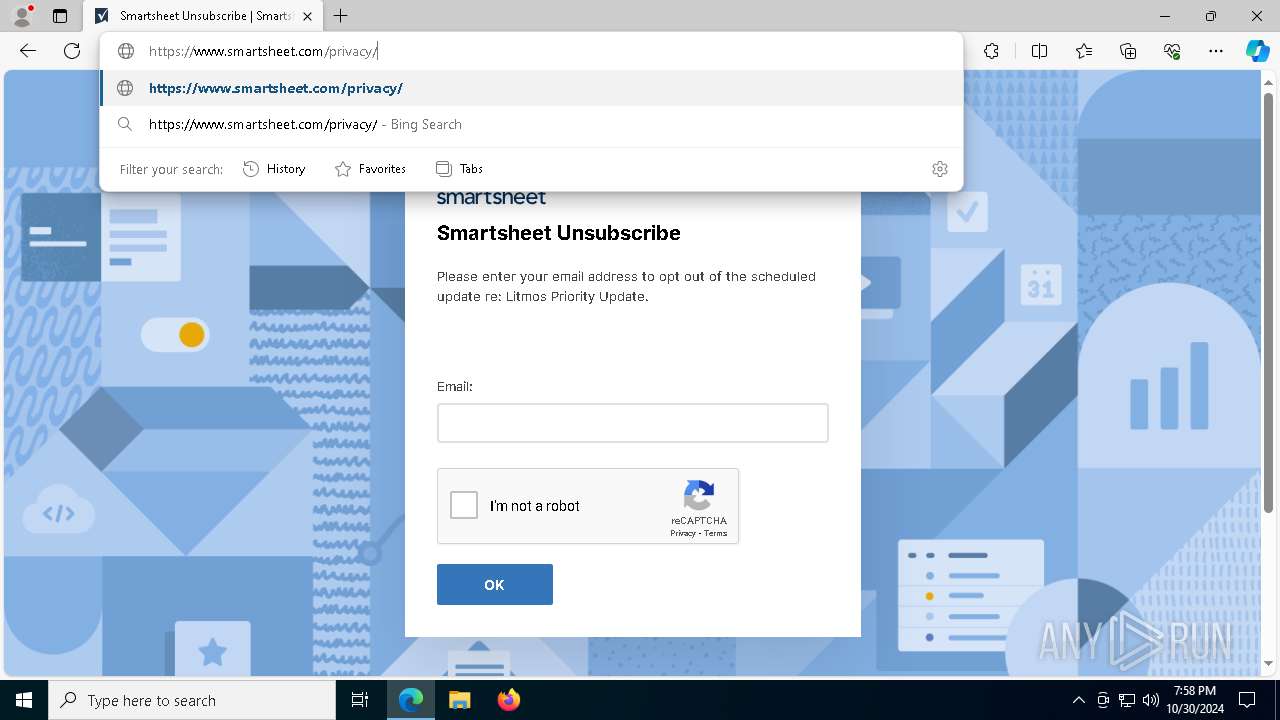Click the taskbar search box

(192, 700)
